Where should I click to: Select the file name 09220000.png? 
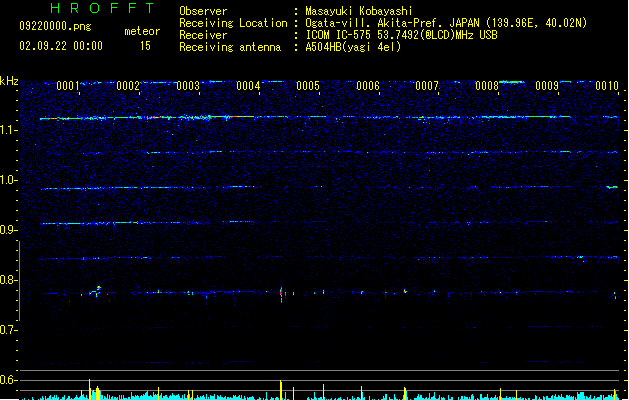tap(55, 26)
